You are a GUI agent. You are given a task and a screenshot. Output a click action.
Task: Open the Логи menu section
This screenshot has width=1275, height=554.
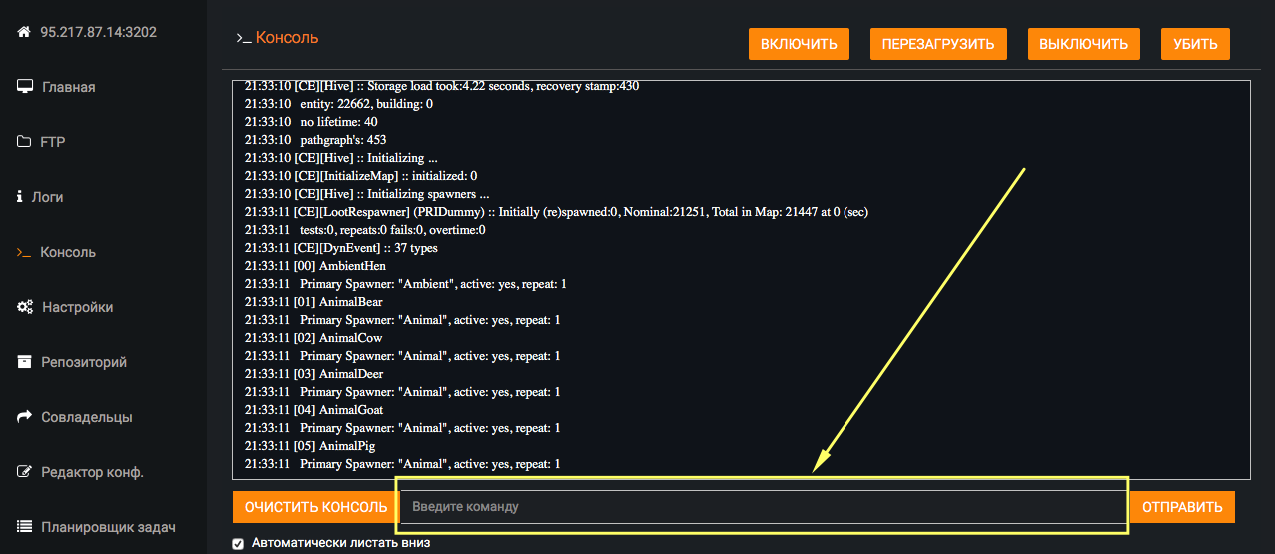coord(47,197)
